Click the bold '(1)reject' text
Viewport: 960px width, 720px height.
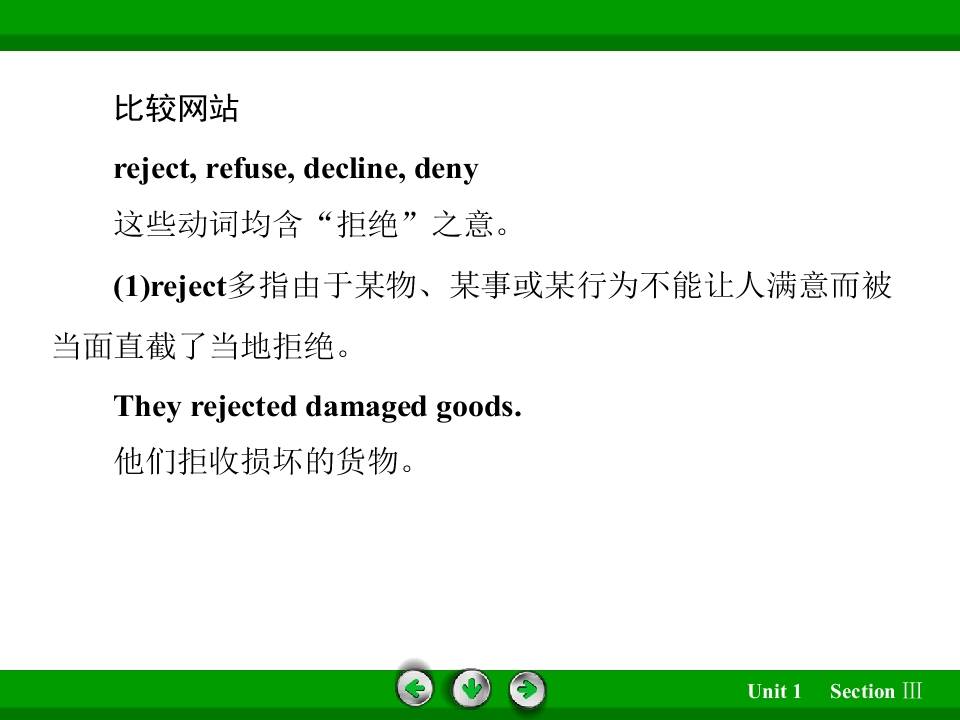coord(170,287)
